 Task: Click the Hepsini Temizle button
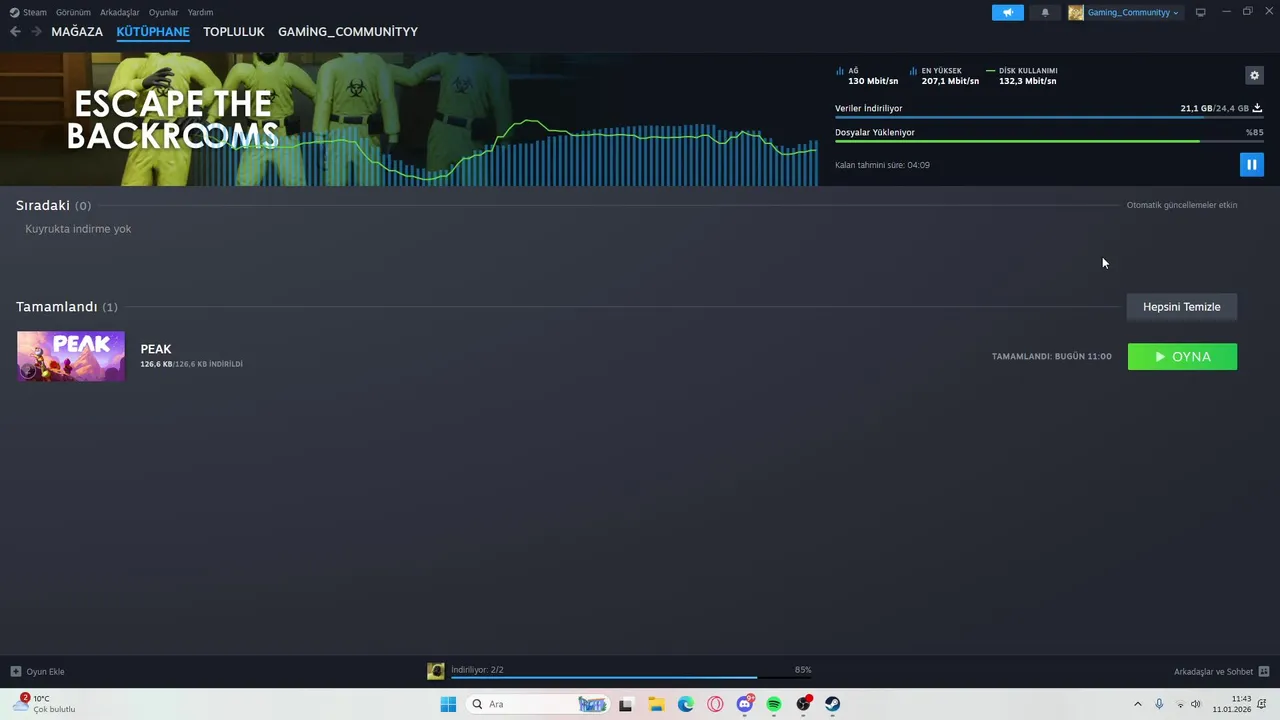pyautogui.click(x=1182, y=307)
